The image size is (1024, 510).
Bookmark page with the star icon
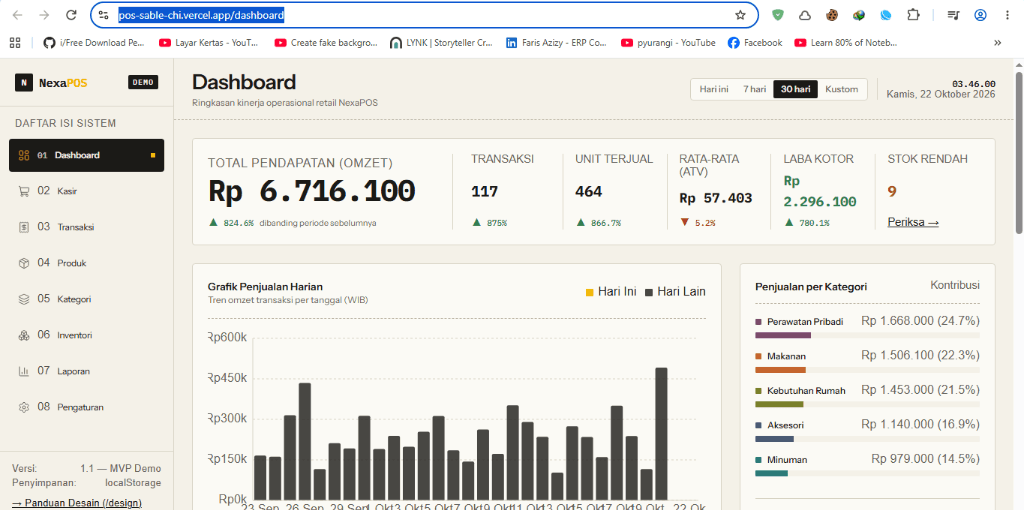pyautogui.click(x=740, y=15)
